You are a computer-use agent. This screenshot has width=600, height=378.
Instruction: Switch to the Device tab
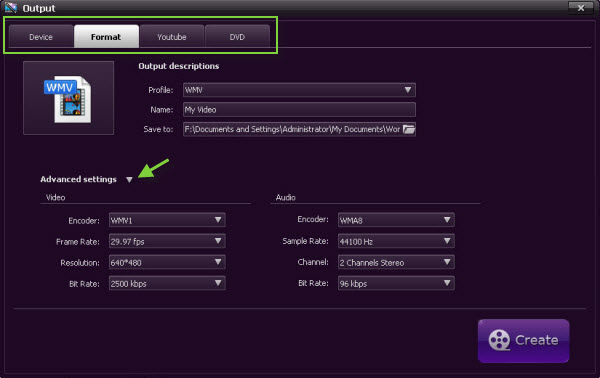coord(41,37)
